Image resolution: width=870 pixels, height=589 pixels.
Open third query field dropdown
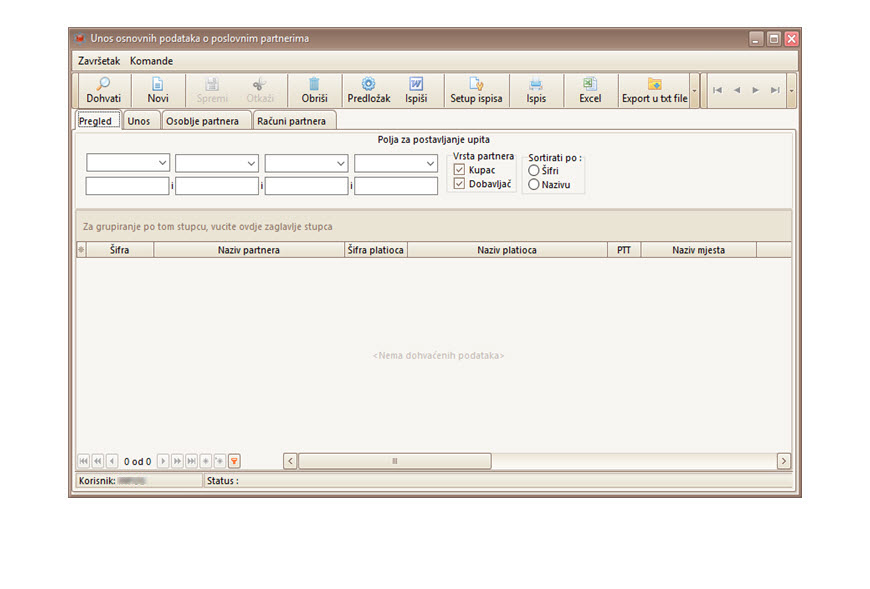pyautogui.click(x=341, y=163)
